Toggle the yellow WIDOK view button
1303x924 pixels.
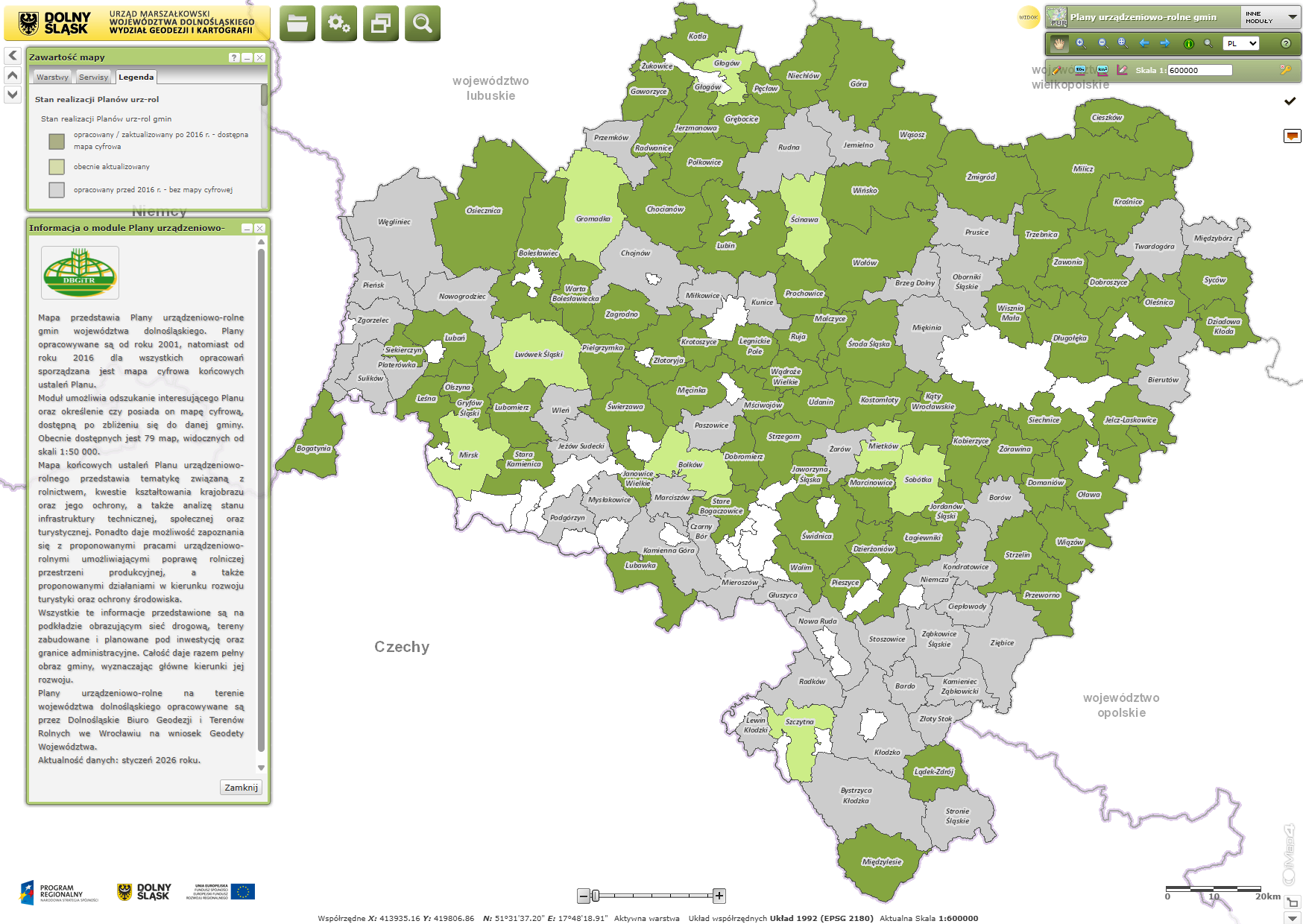pyautogui.click(x=1029, y=17)
